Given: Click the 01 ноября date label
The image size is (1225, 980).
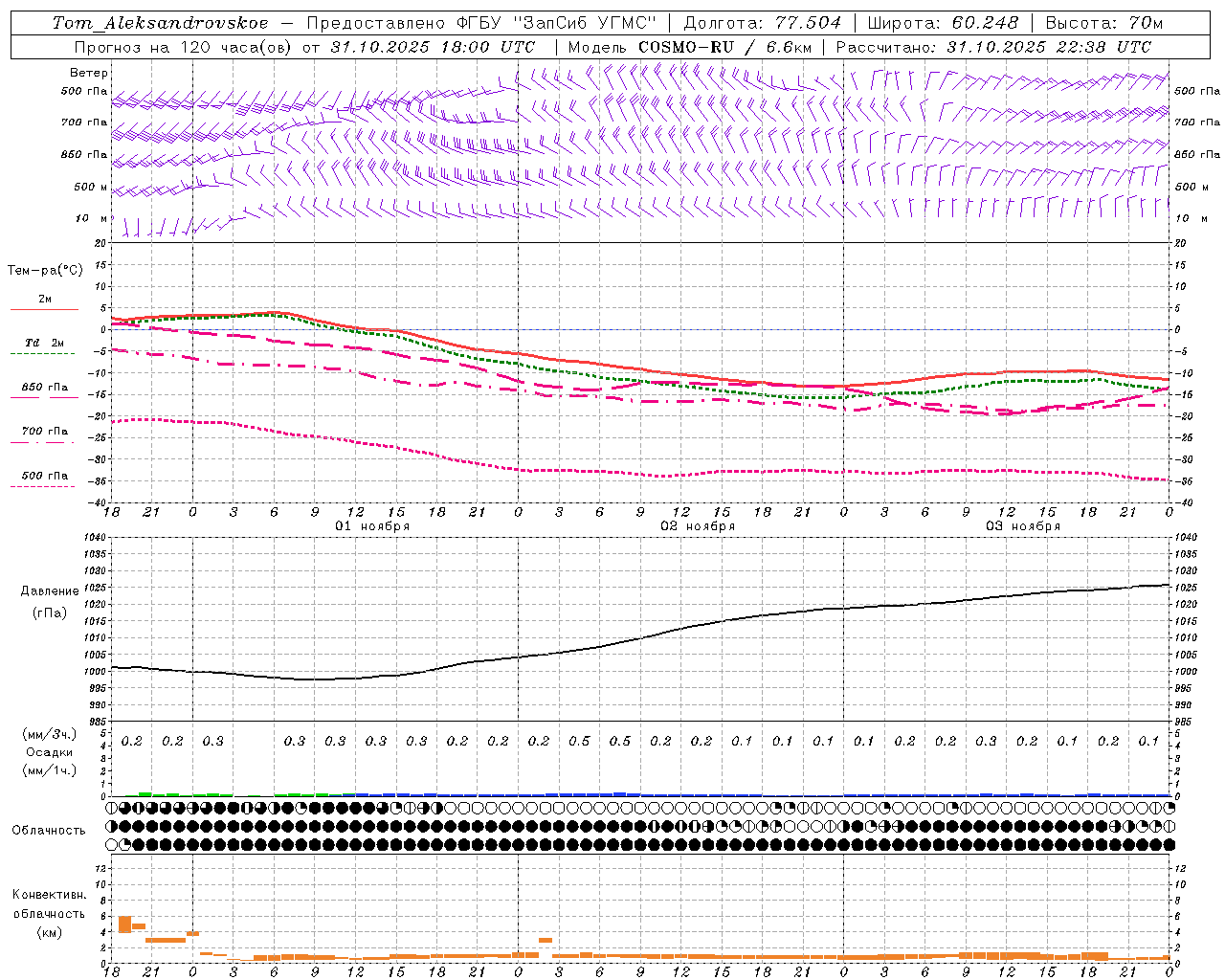Looking at the screenshot, I should pos(372,526).
